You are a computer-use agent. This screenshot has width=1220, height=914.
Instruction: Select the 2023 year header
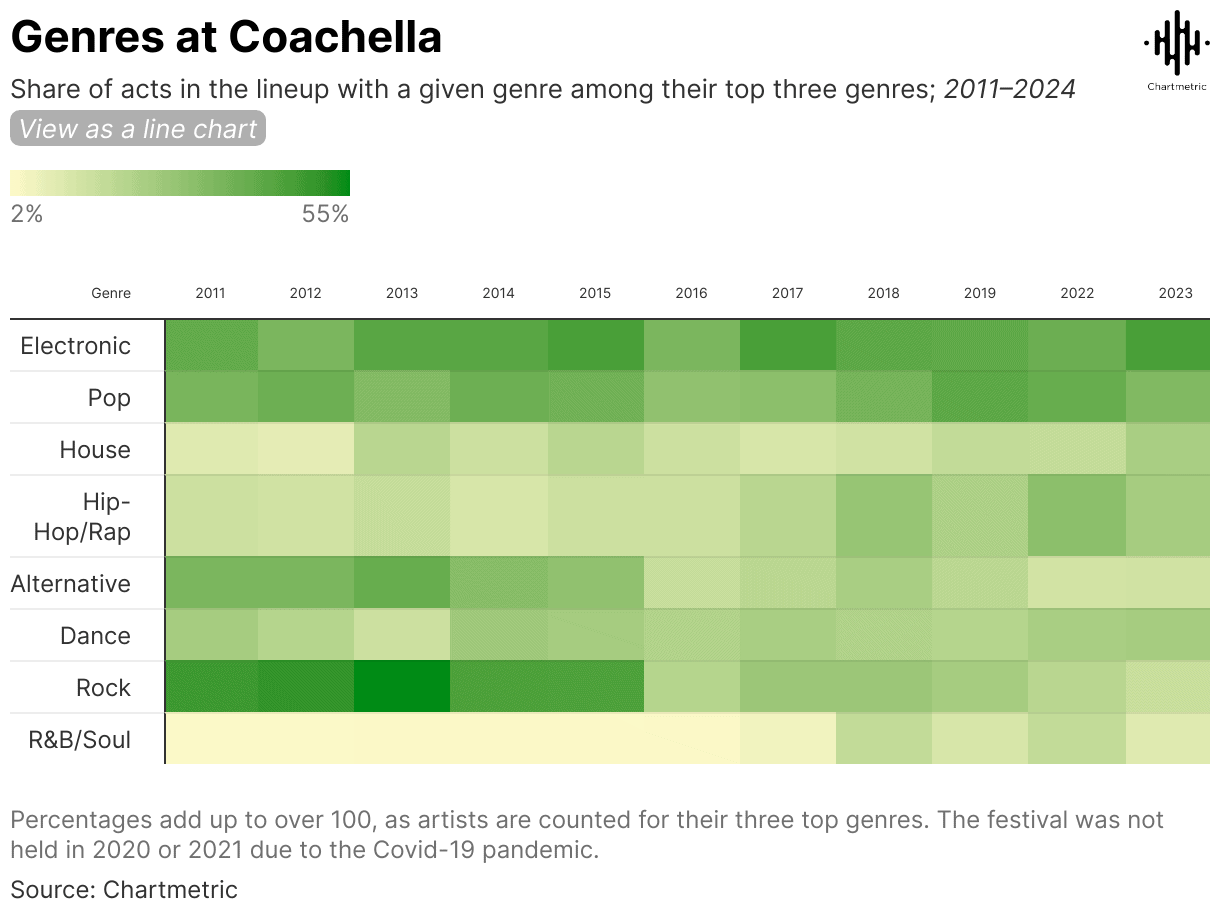1175,293
